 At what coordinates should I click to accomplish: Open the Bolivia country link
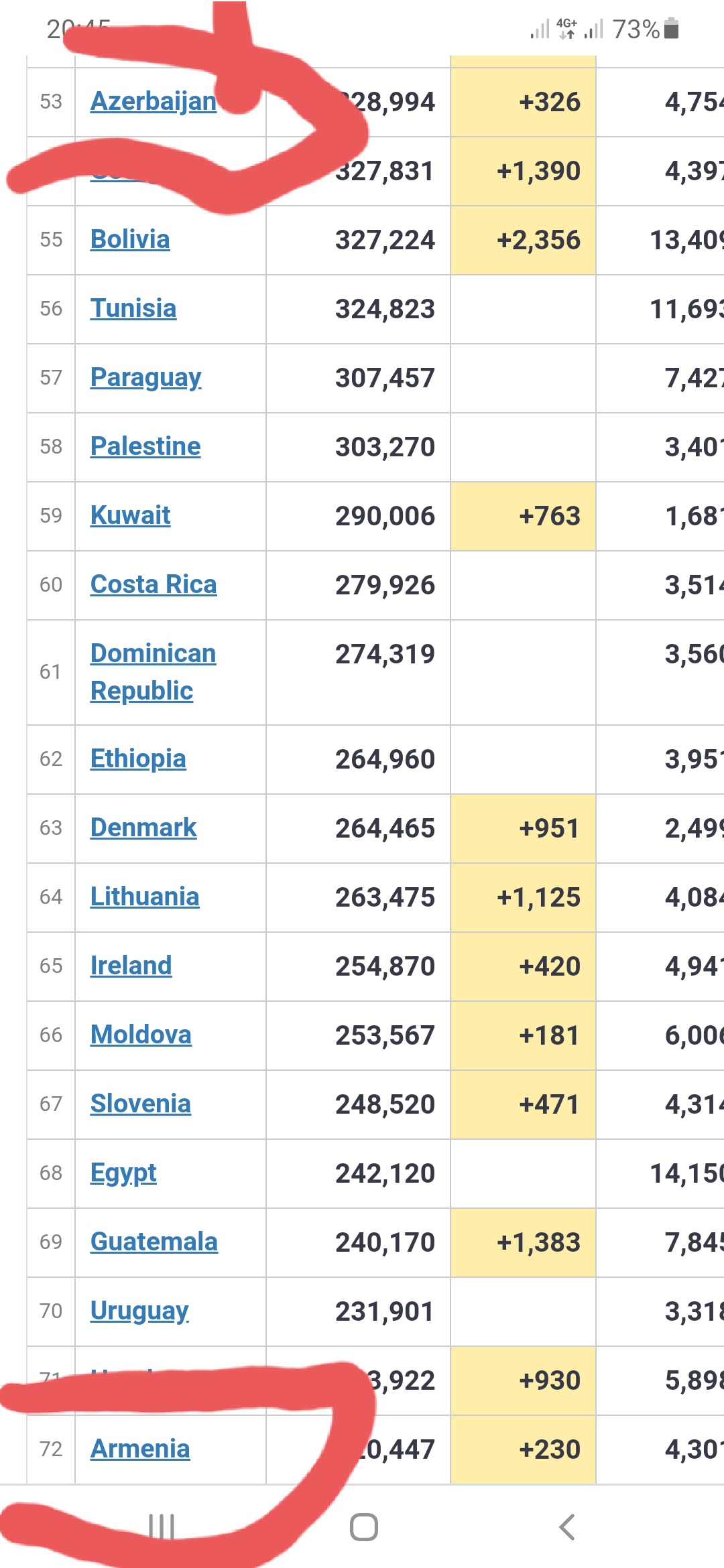(x=130, y=239)
